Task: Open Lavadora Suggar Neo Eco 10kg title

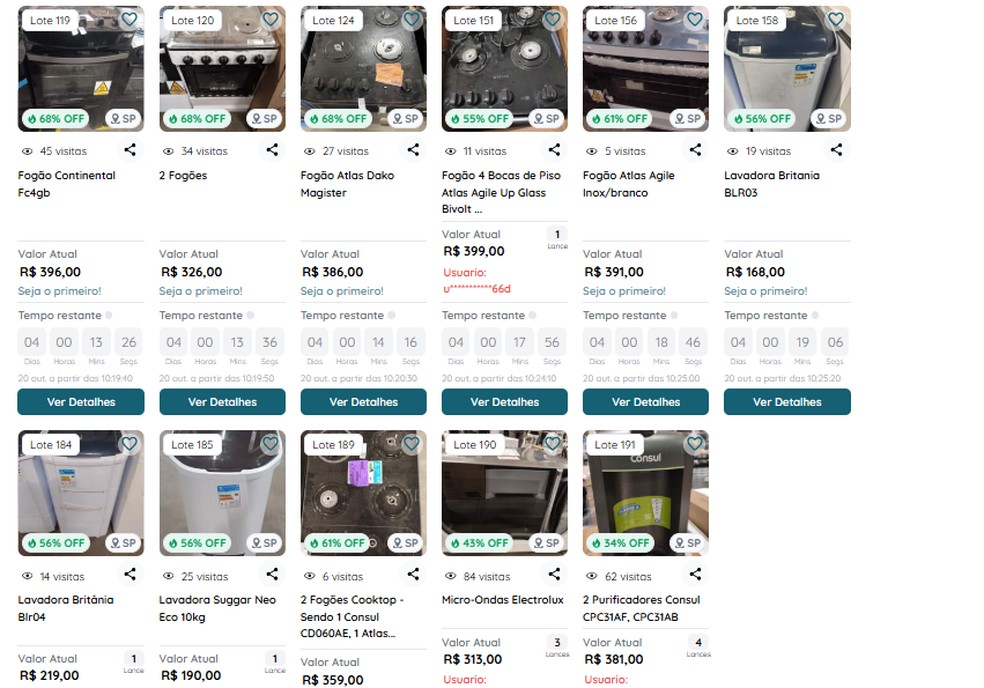Action: pos(218,608)
